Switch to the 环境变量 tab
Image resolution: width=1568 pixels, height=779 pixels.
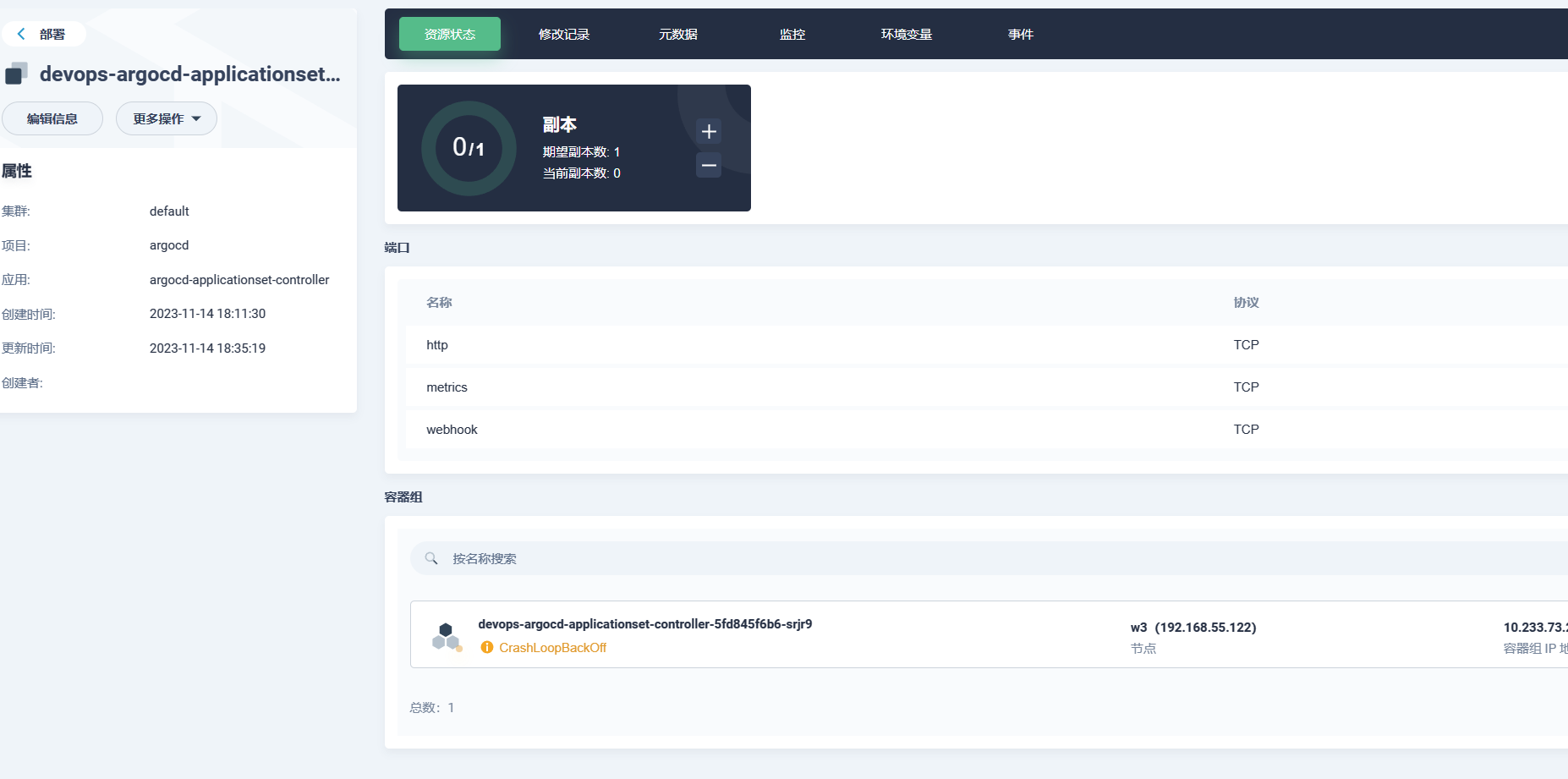point(906,34)
